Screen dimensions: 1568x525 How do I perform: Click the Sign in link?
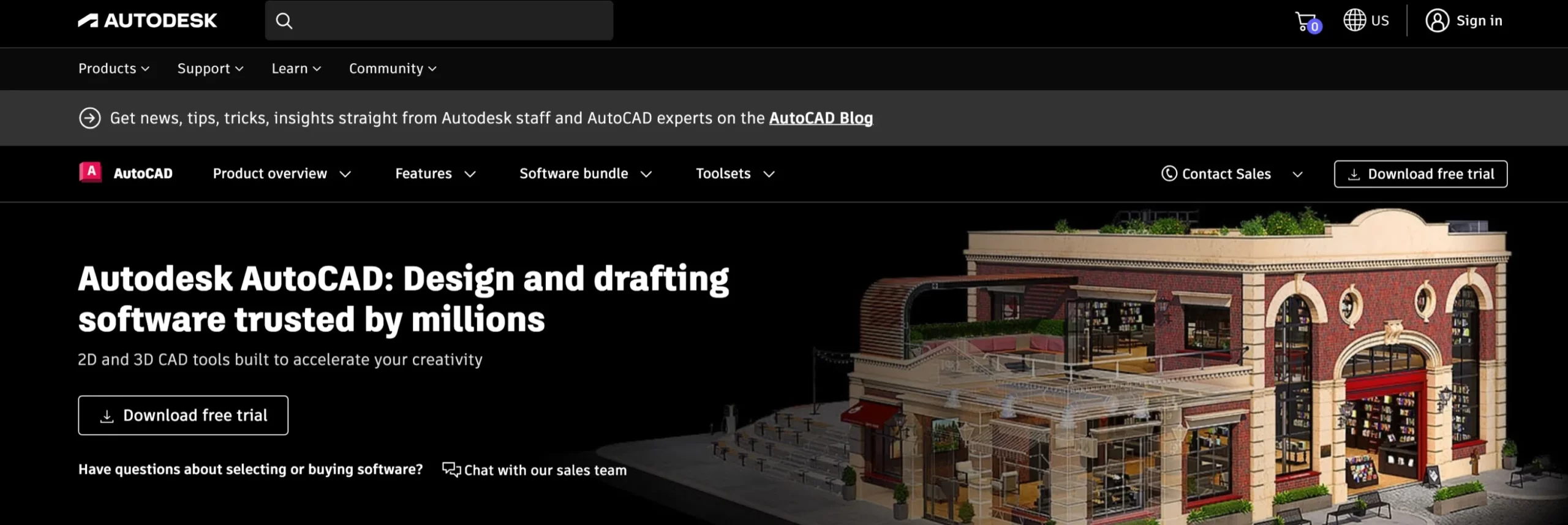point(1479,21)
